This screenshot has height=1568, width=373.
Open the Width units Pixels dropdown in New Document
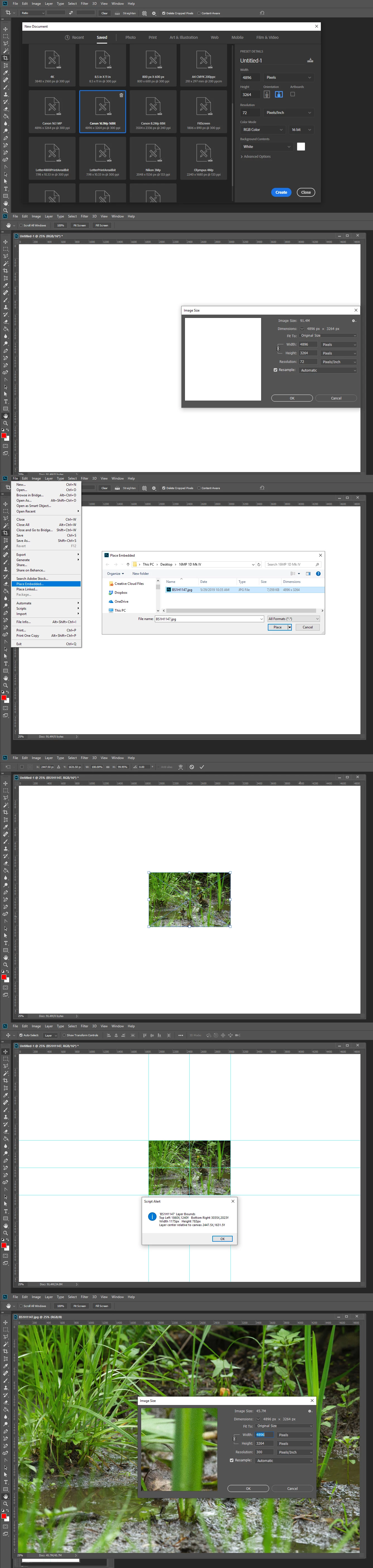point(289,77)
